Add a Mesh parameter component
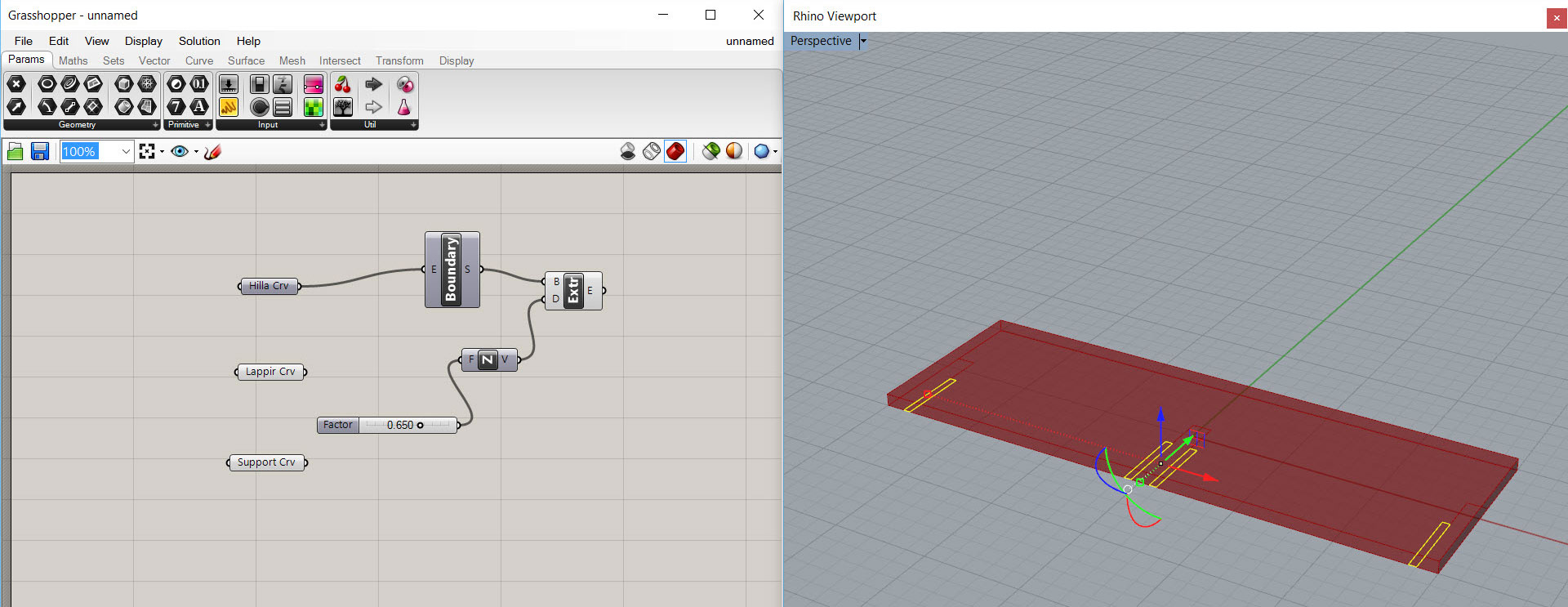1568x607 pixels. (147, 84)
